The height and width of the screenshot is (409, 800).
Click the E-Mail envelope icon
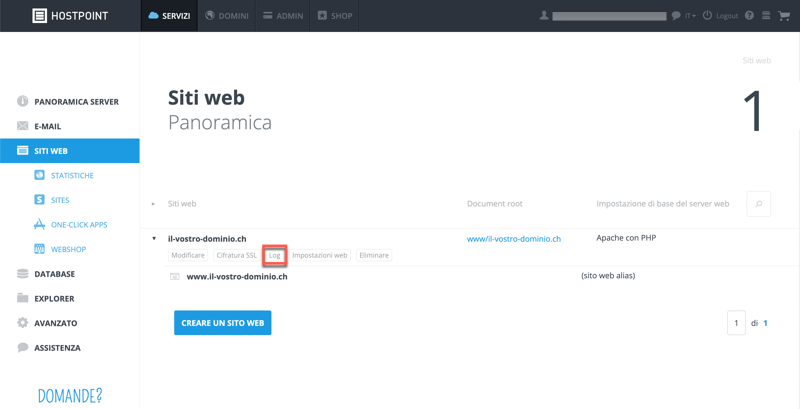(x=22, y=126)
